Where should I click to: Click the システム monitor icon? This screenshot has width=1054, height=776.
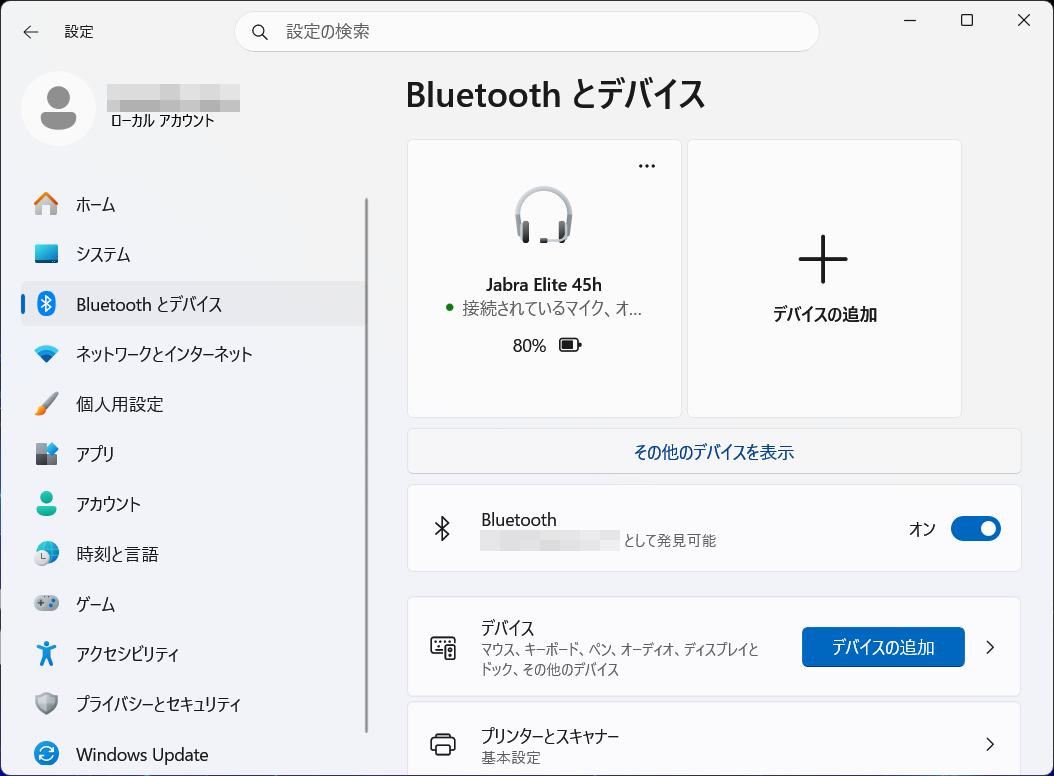46,254
